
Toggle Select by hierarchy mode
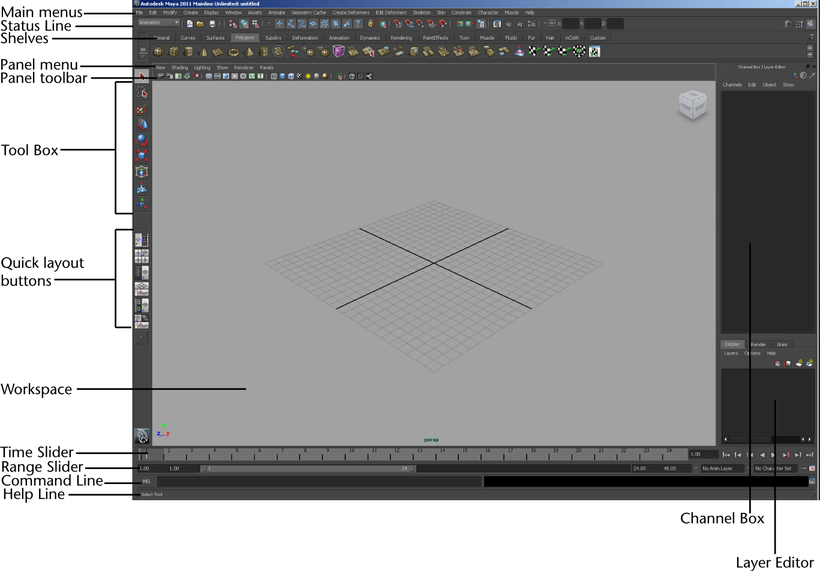pos(233,24)
